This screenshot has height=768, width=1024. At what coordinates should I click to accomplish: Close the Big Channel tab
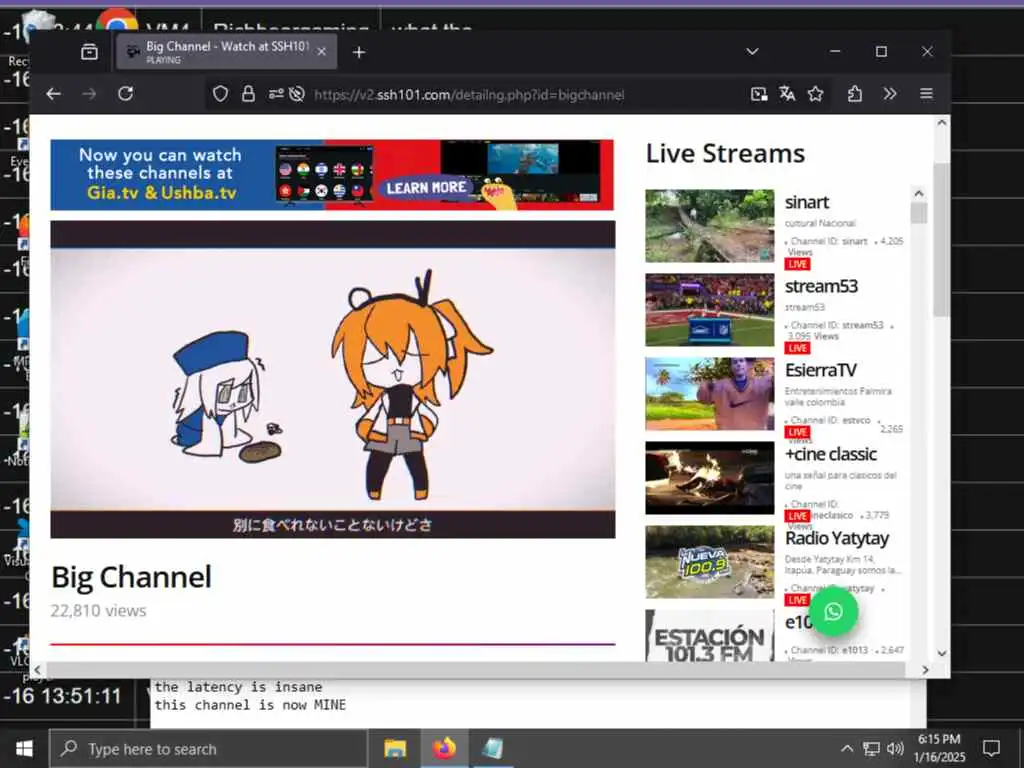[x=321, y=52]
